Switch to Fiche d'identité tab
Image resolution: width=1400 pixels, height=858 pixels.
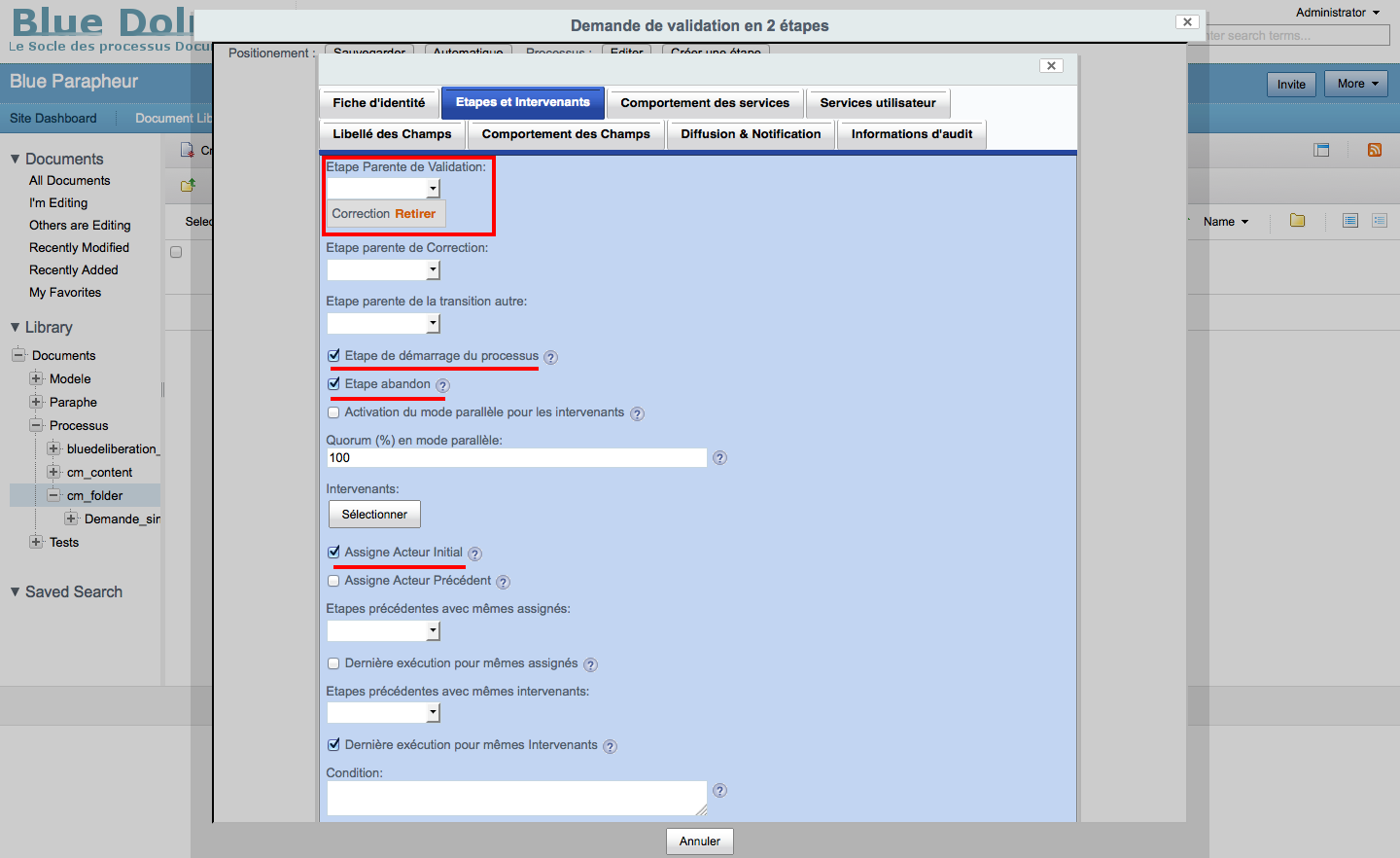point(379,103)
